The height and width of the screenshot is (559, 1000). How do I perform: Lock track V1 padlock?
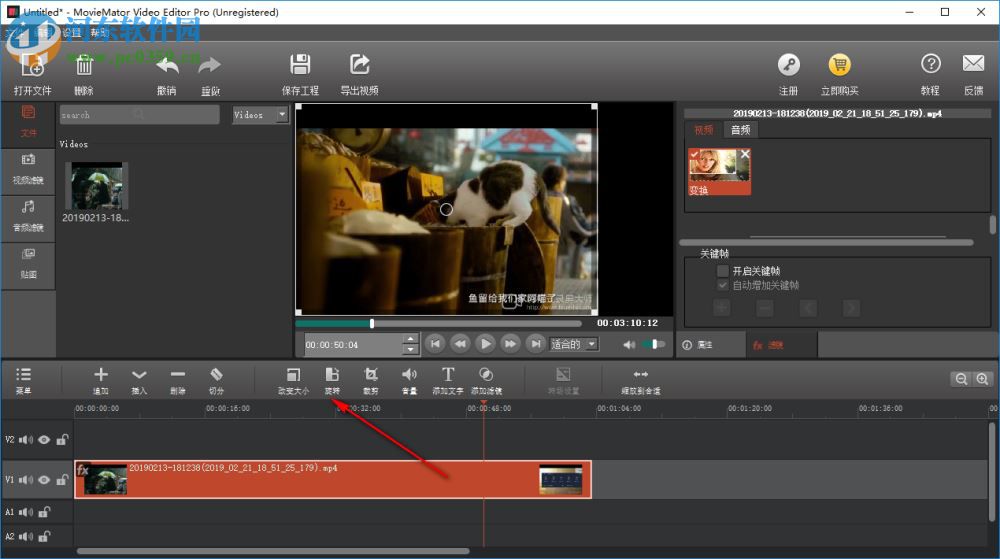[x=62, y=480]
